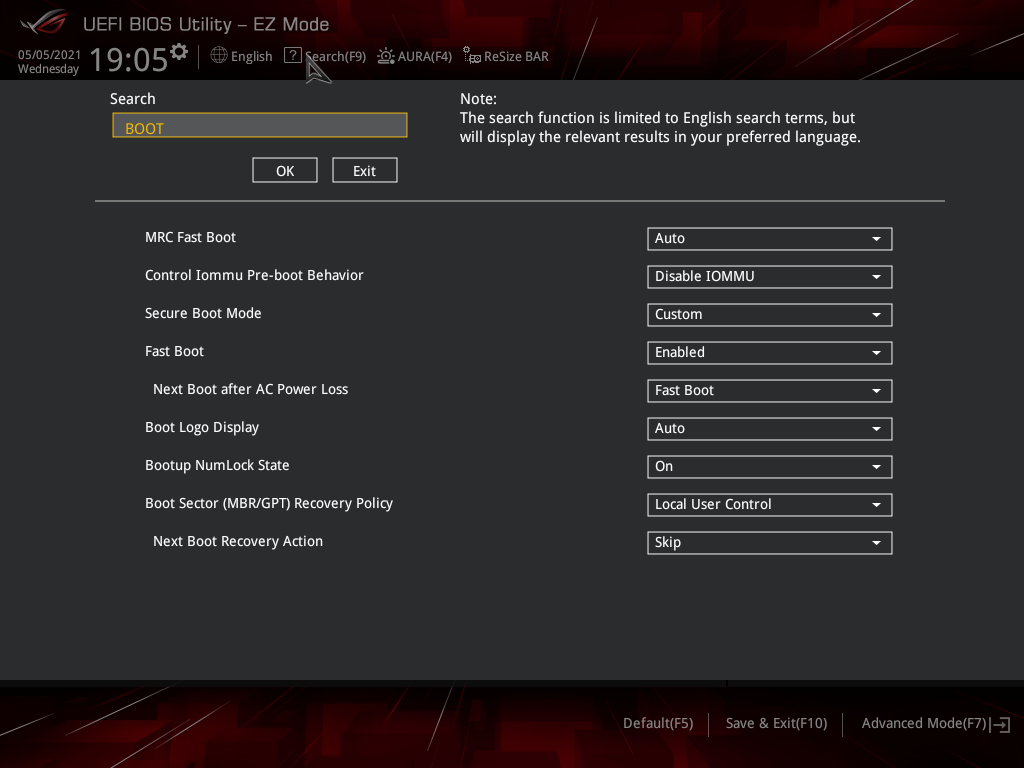1024x768 pixels.
Task: Select Secure Boot Mode label
Action: coord(203,313)
